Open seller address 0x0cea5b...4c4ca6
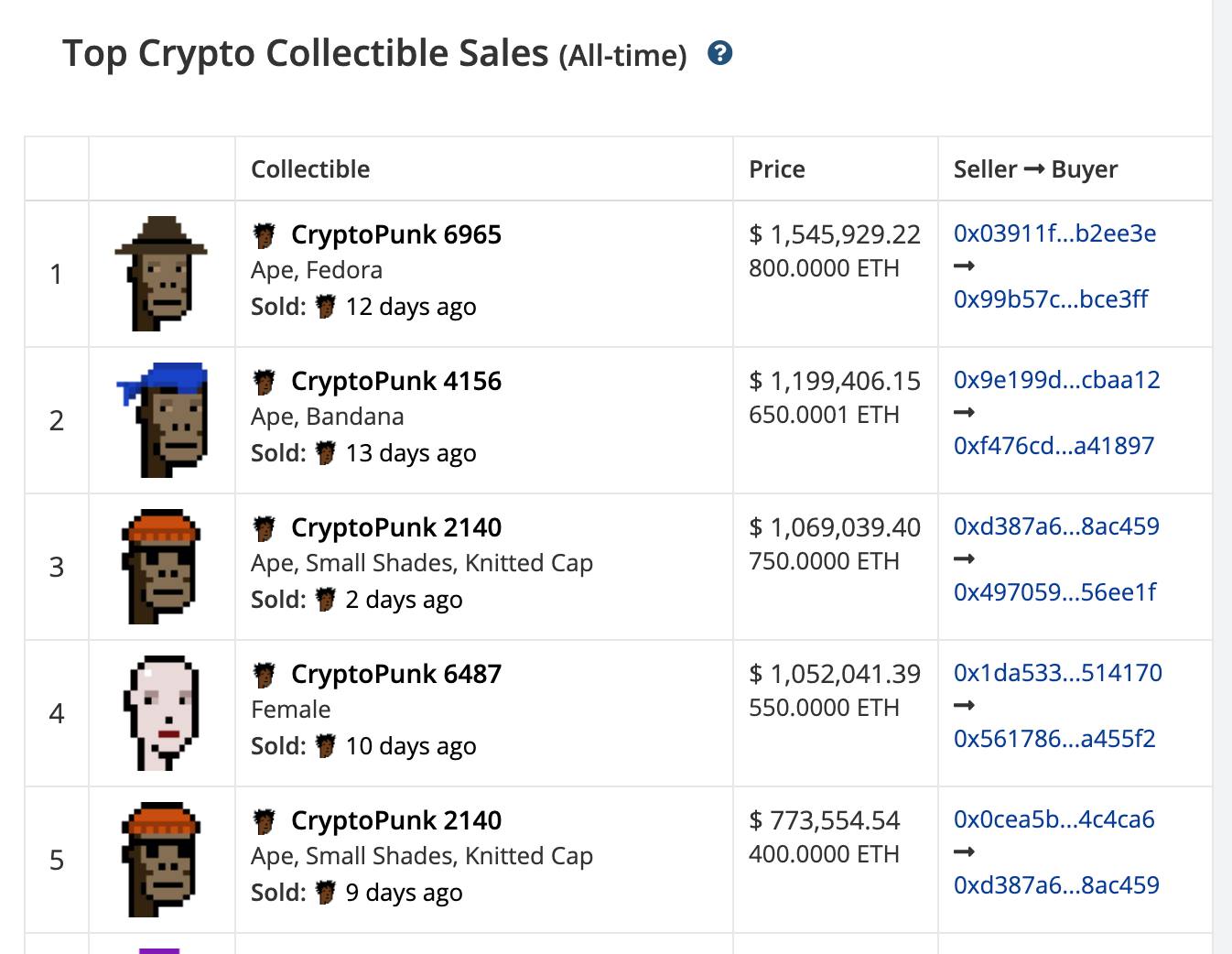This screenshot has height=954, width=1232. click(x=1054, y=819)
